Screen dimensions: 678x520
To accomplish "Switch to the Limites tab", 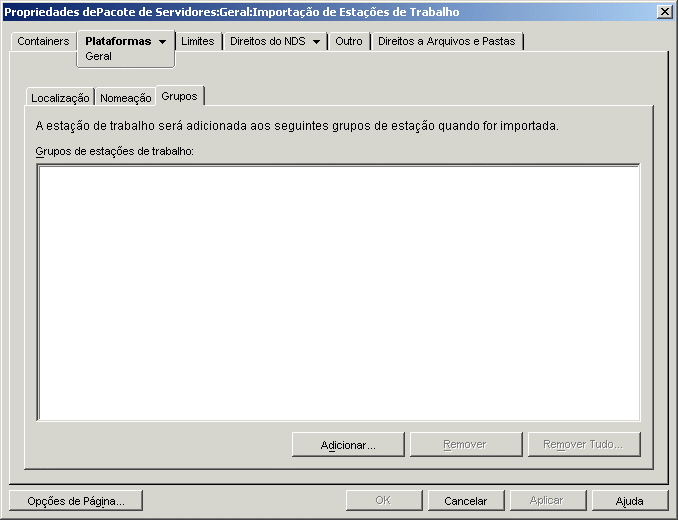I will (x=198, y=41).
